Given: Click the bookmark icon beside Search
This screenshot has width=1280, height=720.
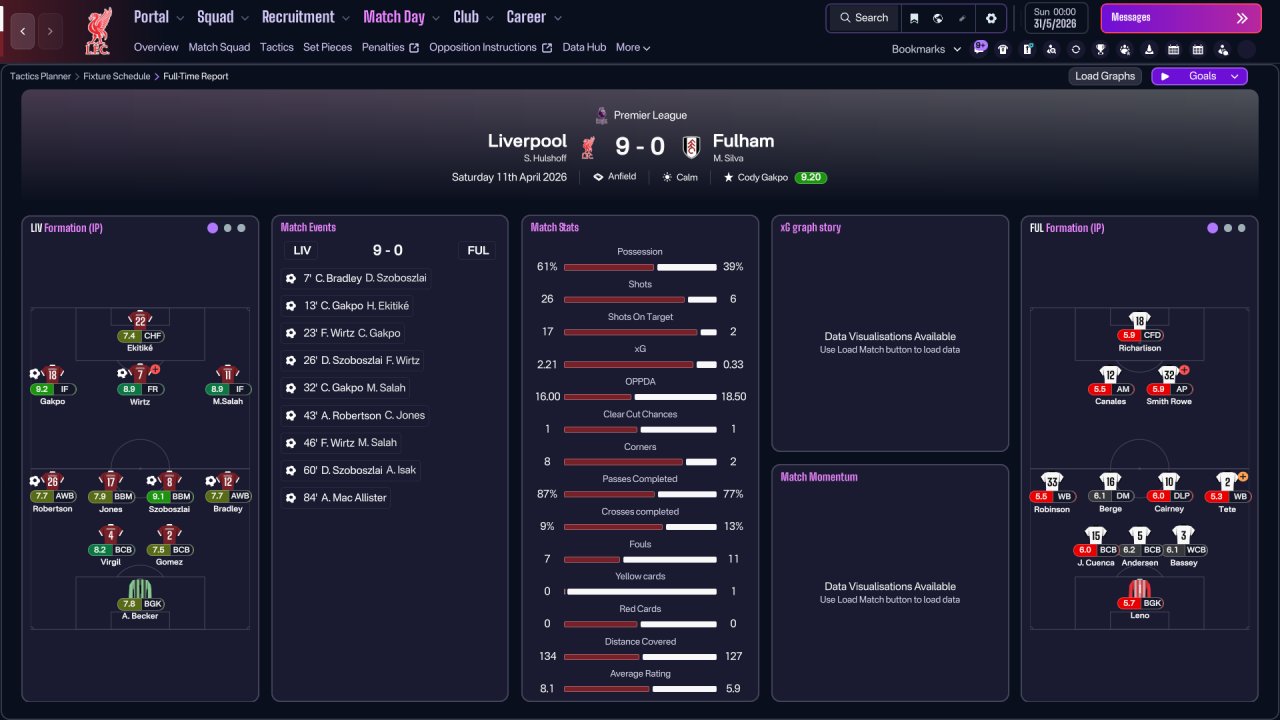Looking at the screenshot, I should 914,18.
